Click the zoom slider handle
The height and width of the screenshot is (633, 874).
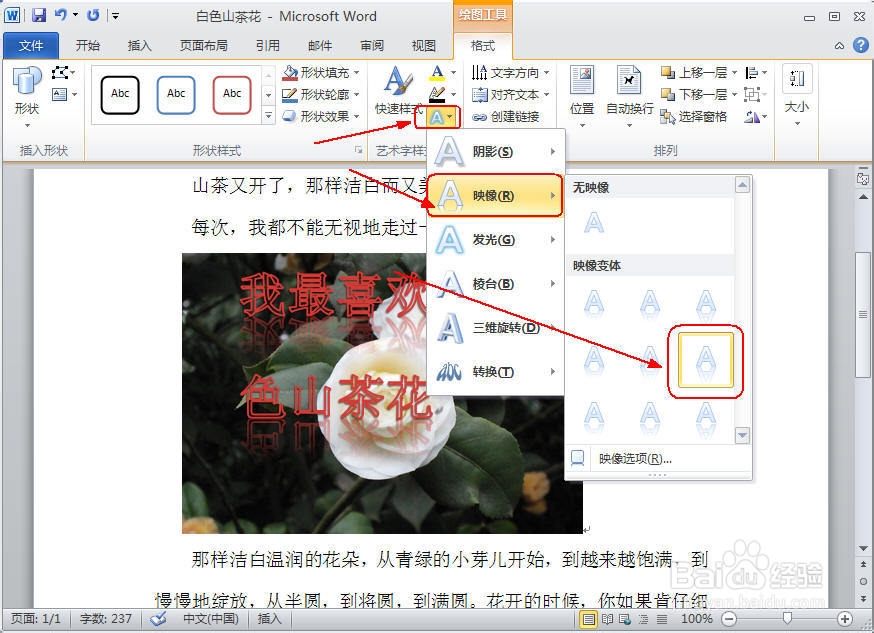pos(787,618)
